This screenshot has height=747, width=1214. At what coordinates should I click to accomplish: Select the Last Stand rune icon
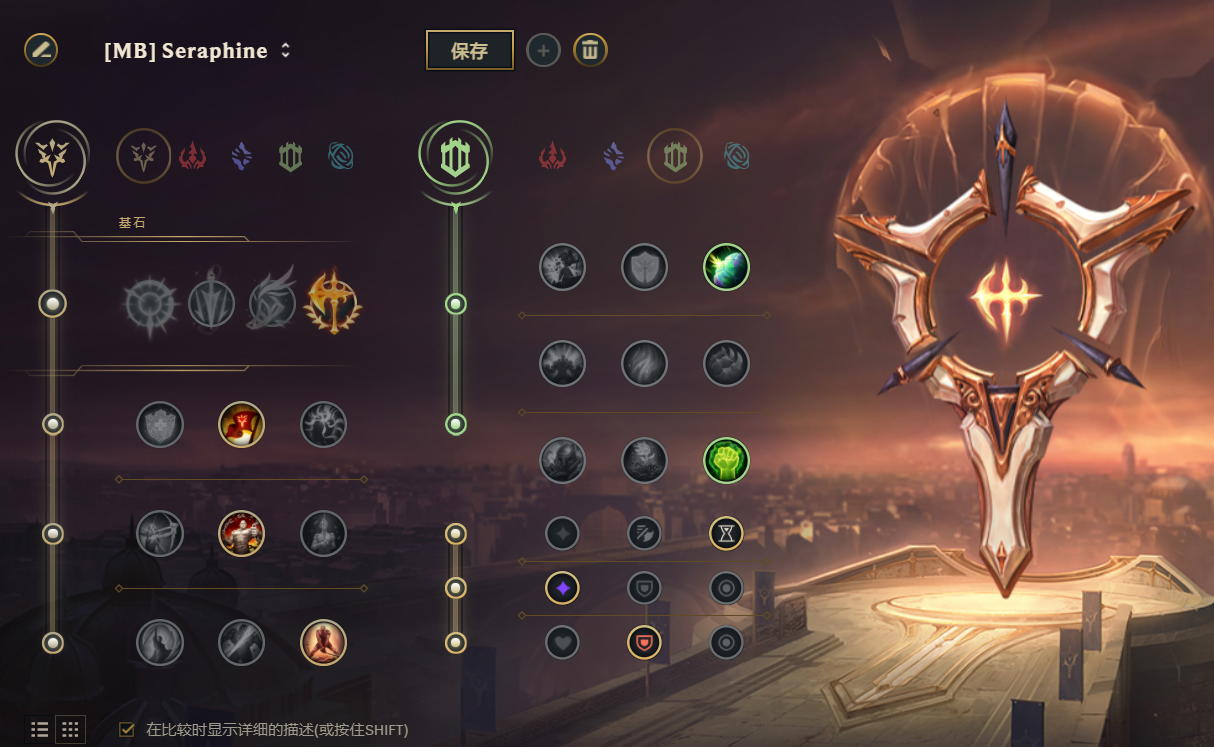(x=323, y=642)
